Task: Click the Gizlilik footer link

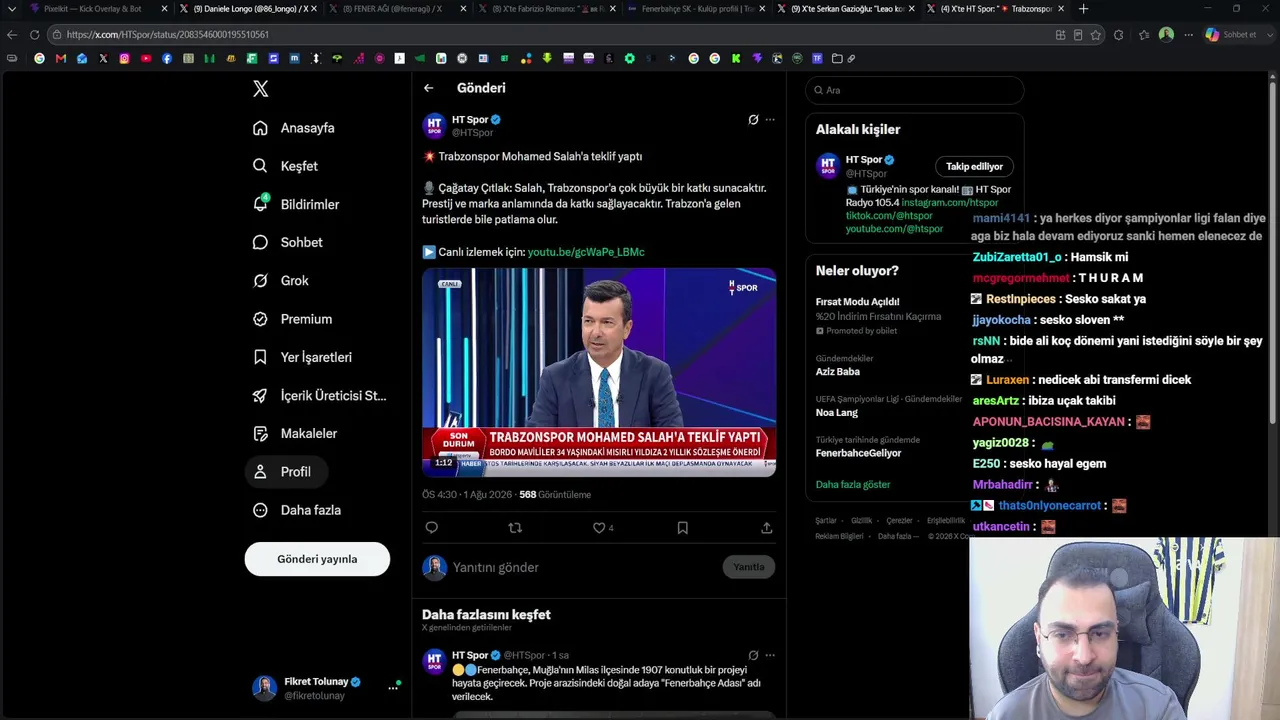Action: point(861,520)
